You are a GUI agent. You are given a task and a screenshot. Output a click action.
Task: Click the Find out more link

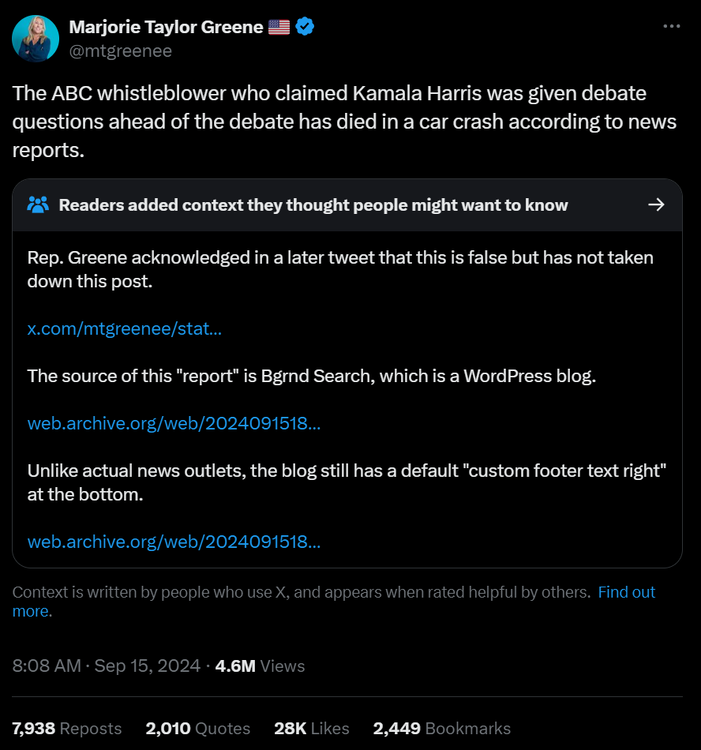coord(626,592)
